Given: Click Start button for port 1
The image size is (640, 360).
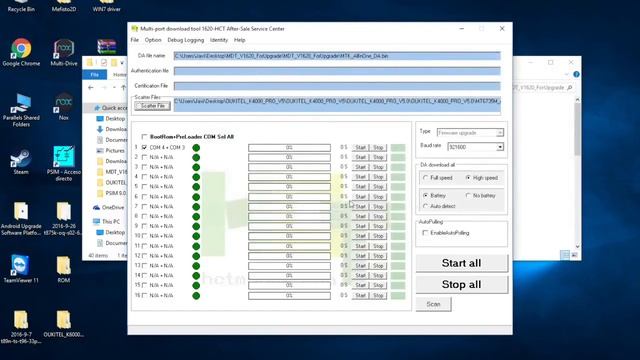Looking at the screenshot, I should 360,147.
